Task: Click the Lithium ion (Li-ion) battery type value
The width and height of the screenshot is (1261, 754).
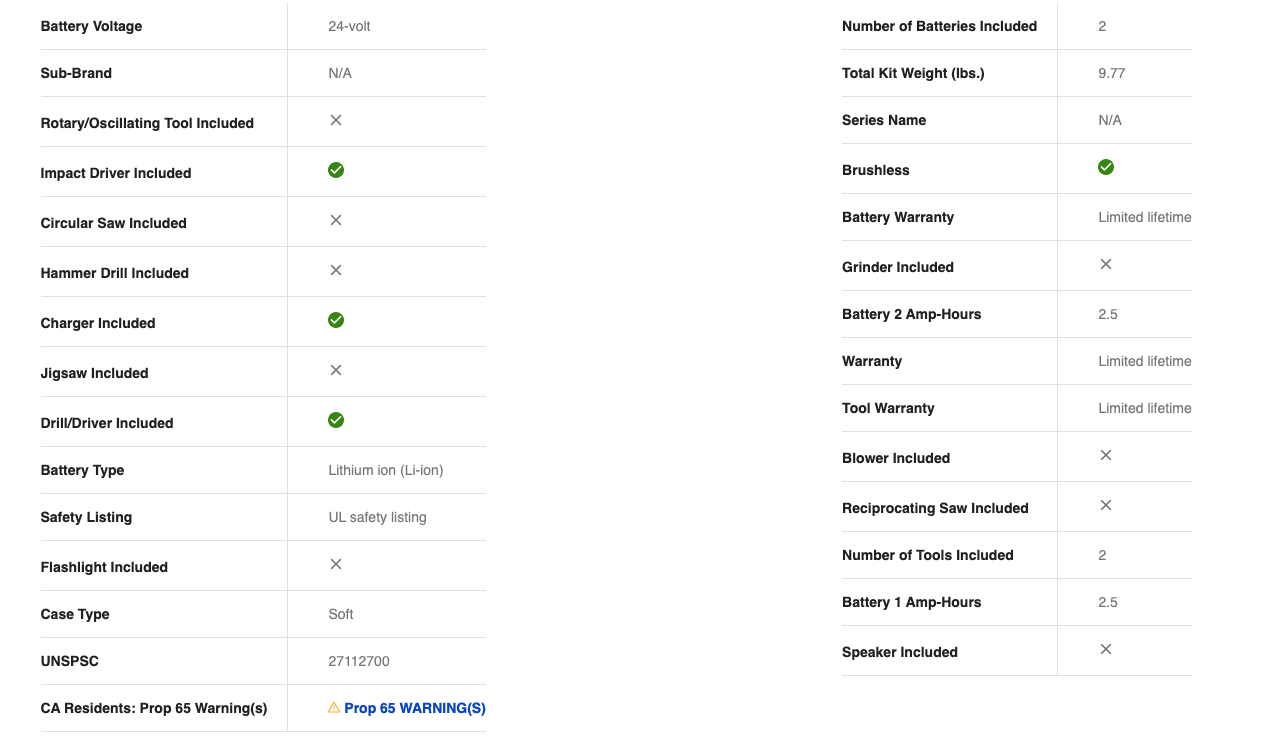Action: pos(385,470)
